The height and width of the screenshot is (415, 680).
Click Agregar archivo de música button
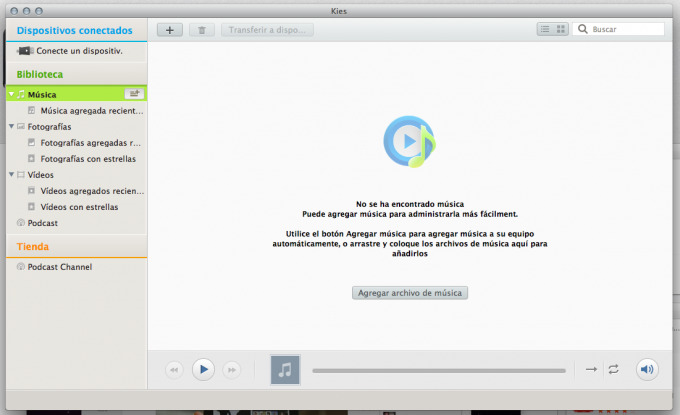[x=411, y=293]
